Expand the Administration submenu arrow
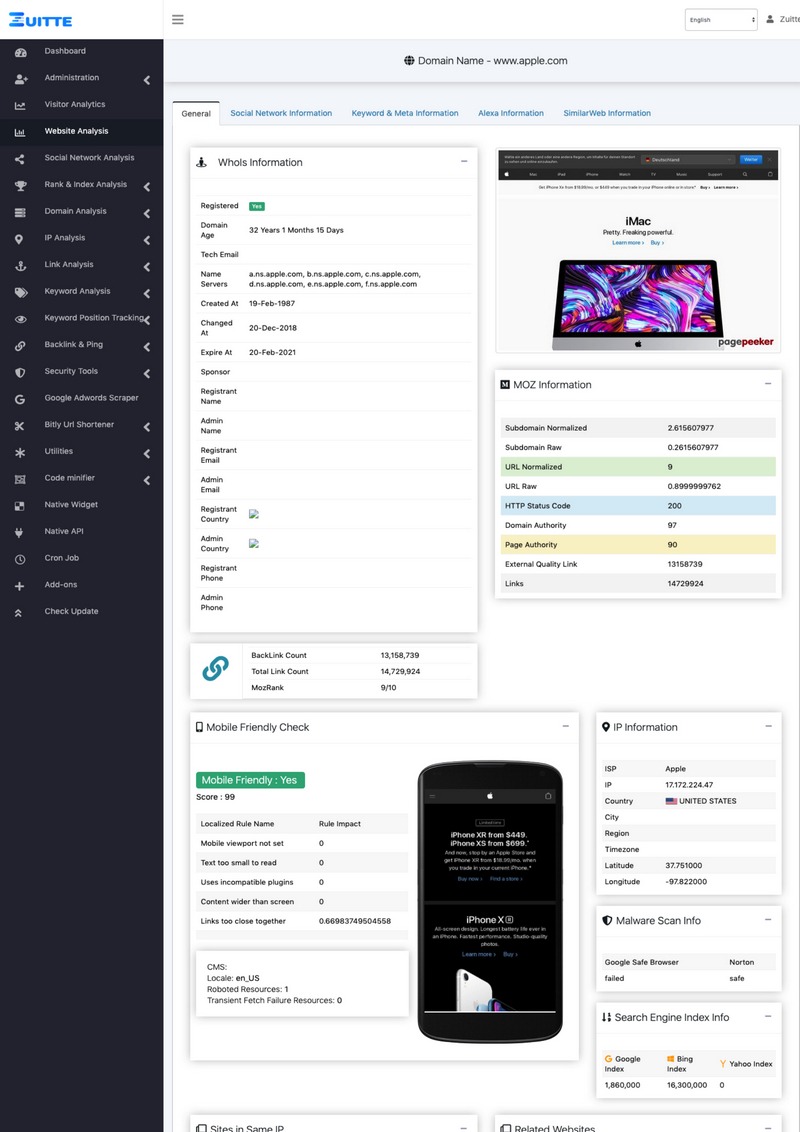 pyautogui.click(x=147, y=80)
